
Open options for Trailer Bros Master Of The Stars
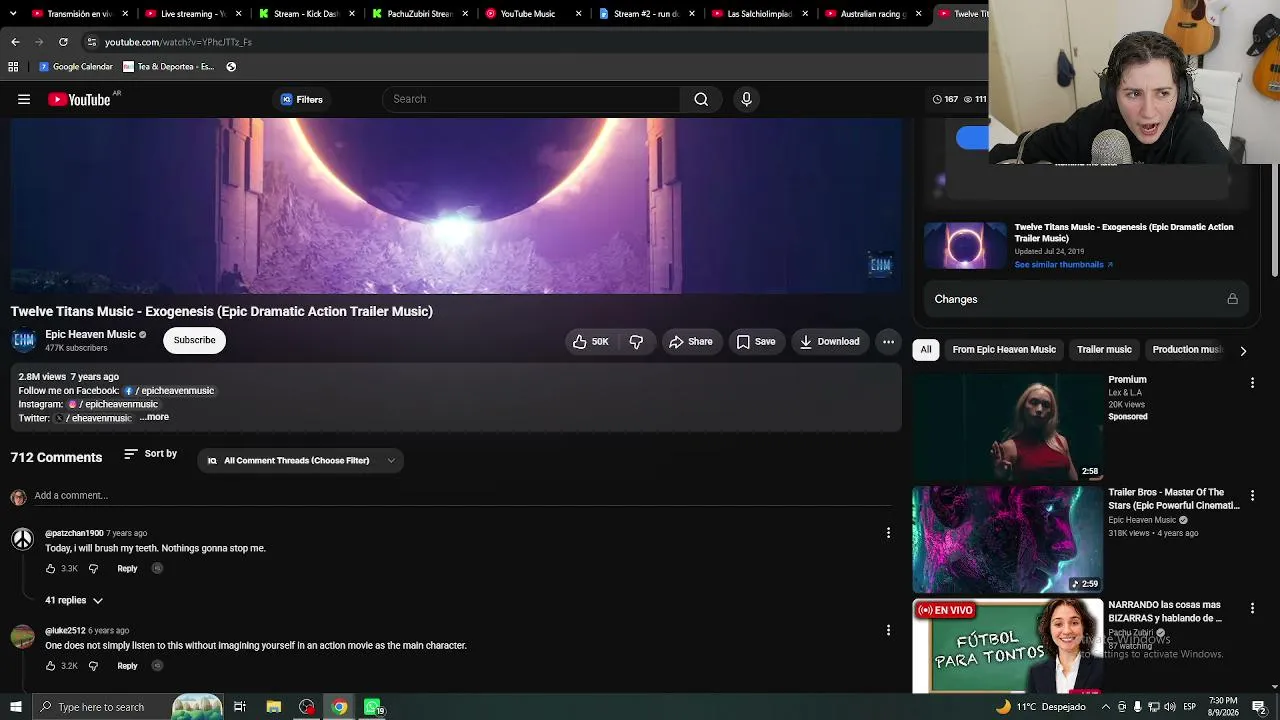coord(1252,496)
